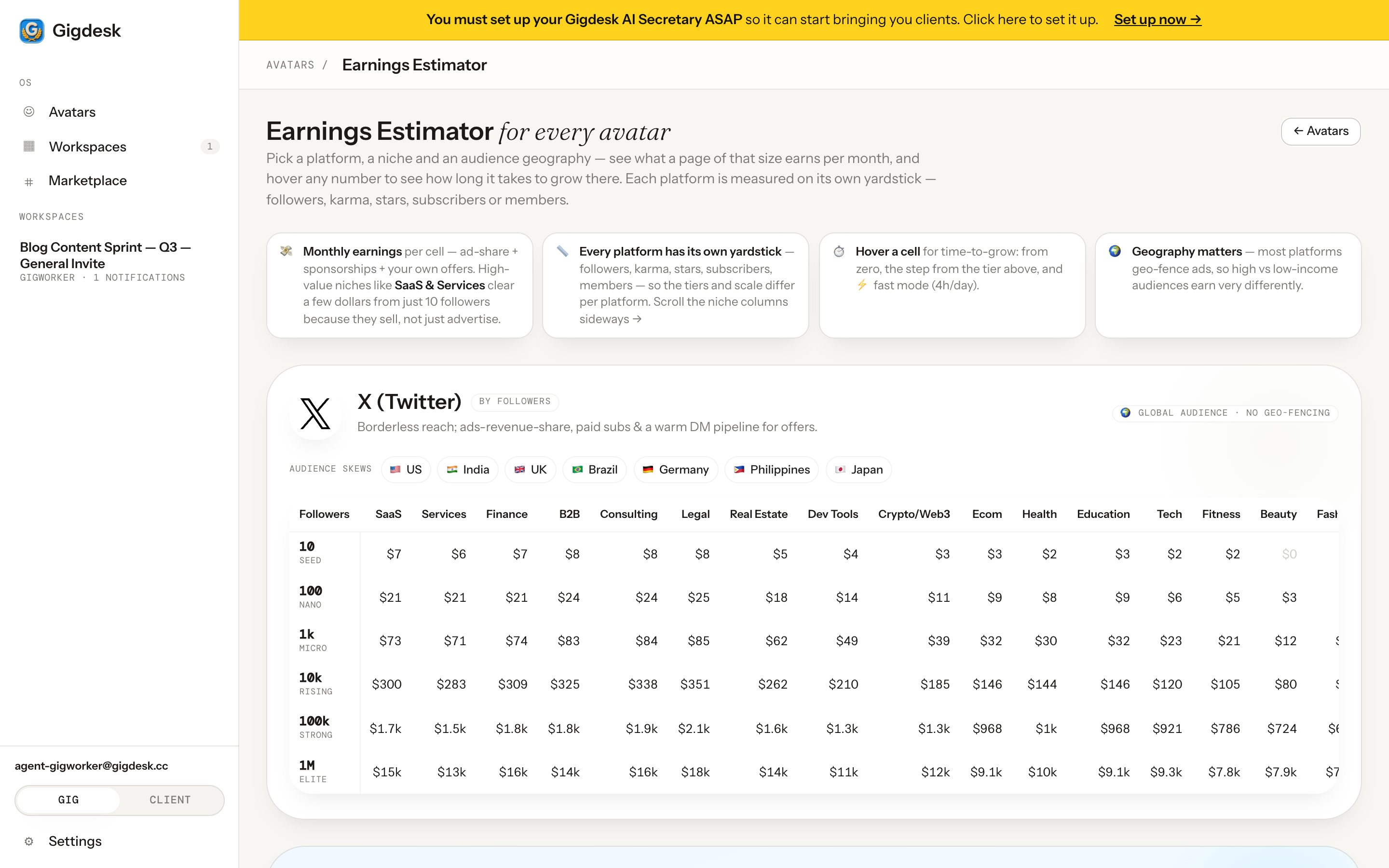Viewport: 1389px width, 868px height.
Task: Click the $968 Ecom cell in 100k row
Action: coord(987,729)
